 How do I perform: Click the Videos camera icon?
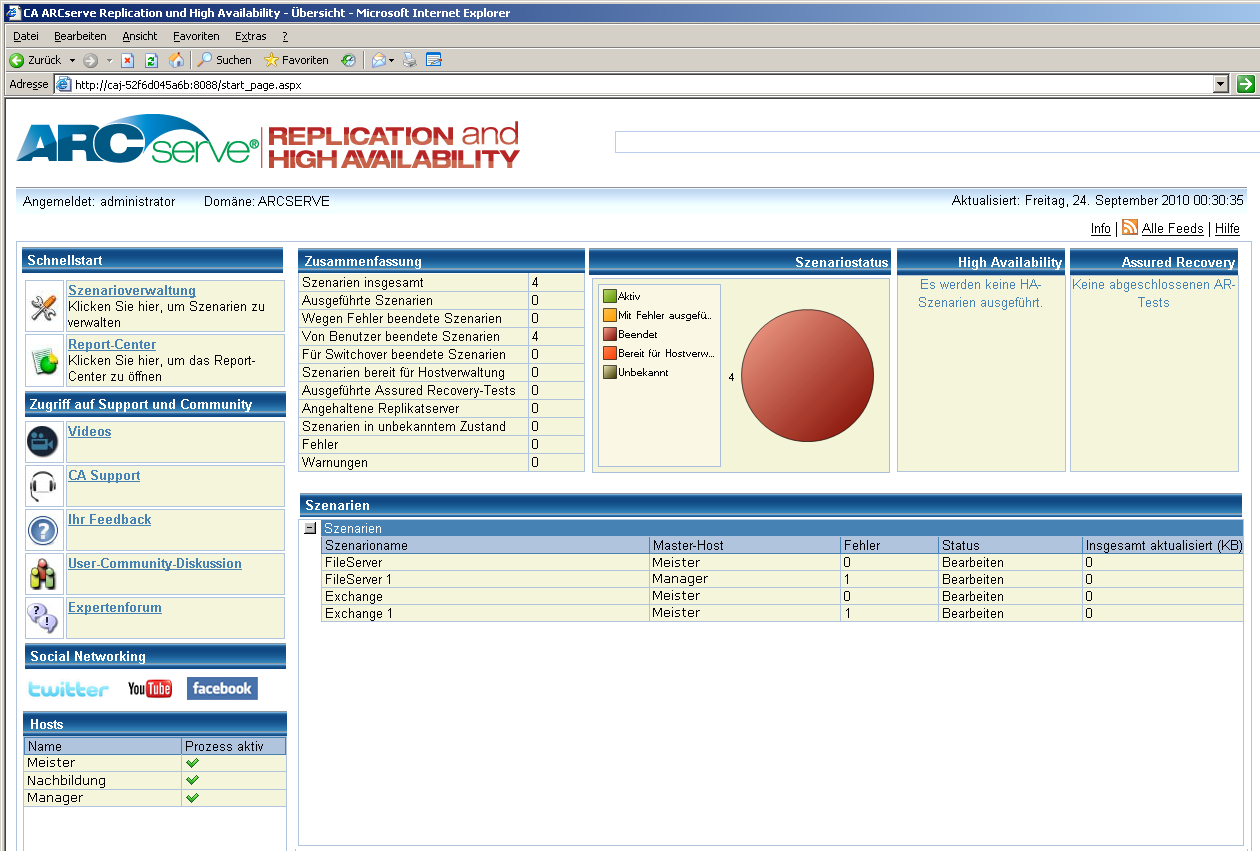point(43,441)
